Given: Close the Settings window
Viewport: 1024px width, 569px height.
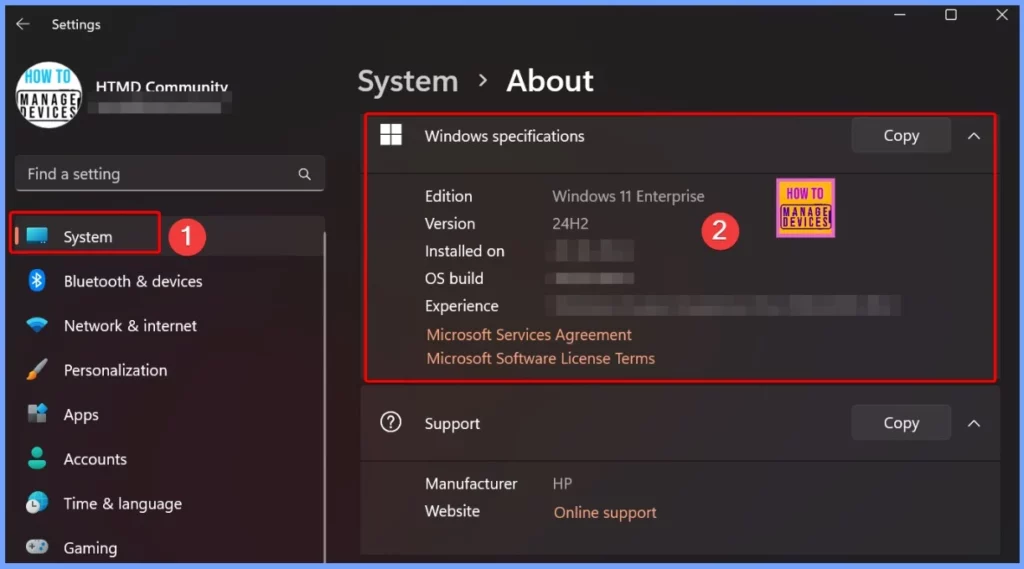Looking at the screenshot, I should click(1002, 14).
